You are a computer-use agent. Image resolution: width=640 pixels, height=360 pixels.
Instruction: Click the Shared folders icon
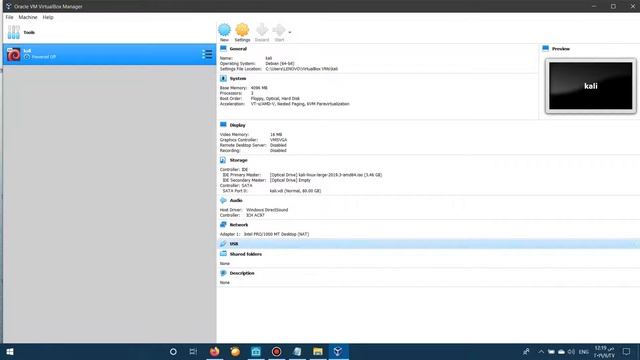(223, 253)
